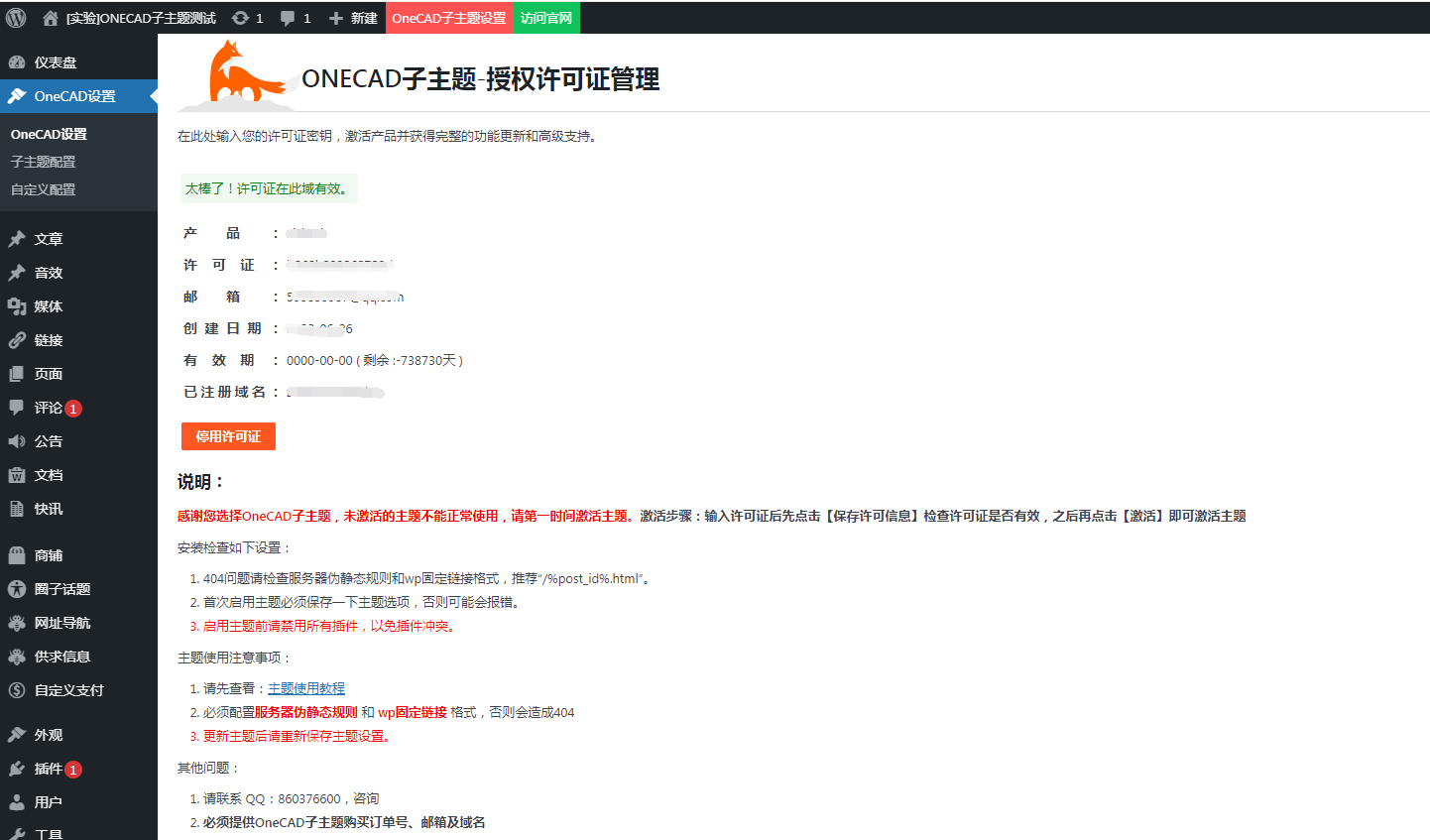Click the orange 停用许可证 button
The width and height of the screenshot is (1430, 840).
coord(228,436)
